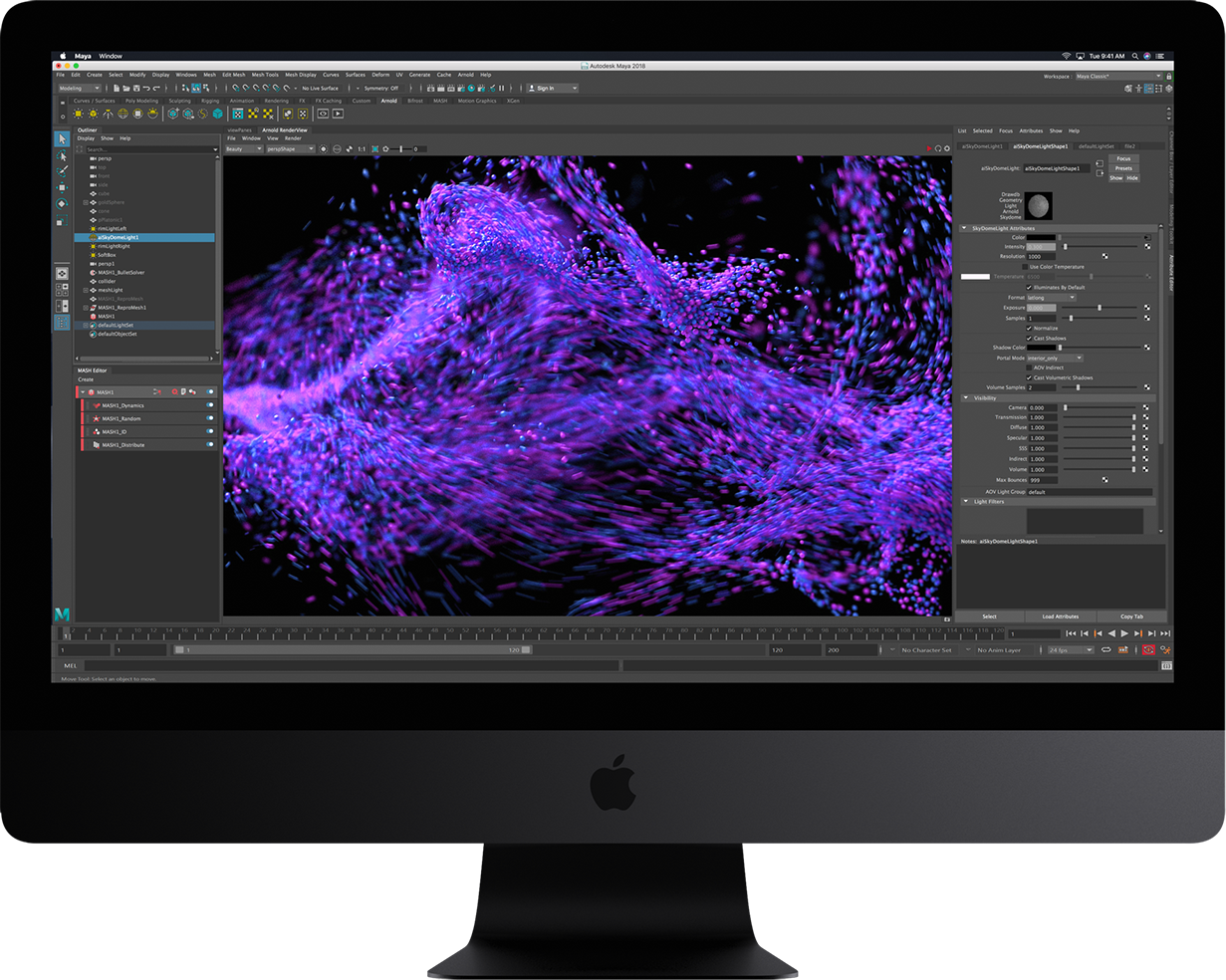Click the 1:1 zoom button in RenderView
This screenshot has height=980, width=1226.
(362, 148)
